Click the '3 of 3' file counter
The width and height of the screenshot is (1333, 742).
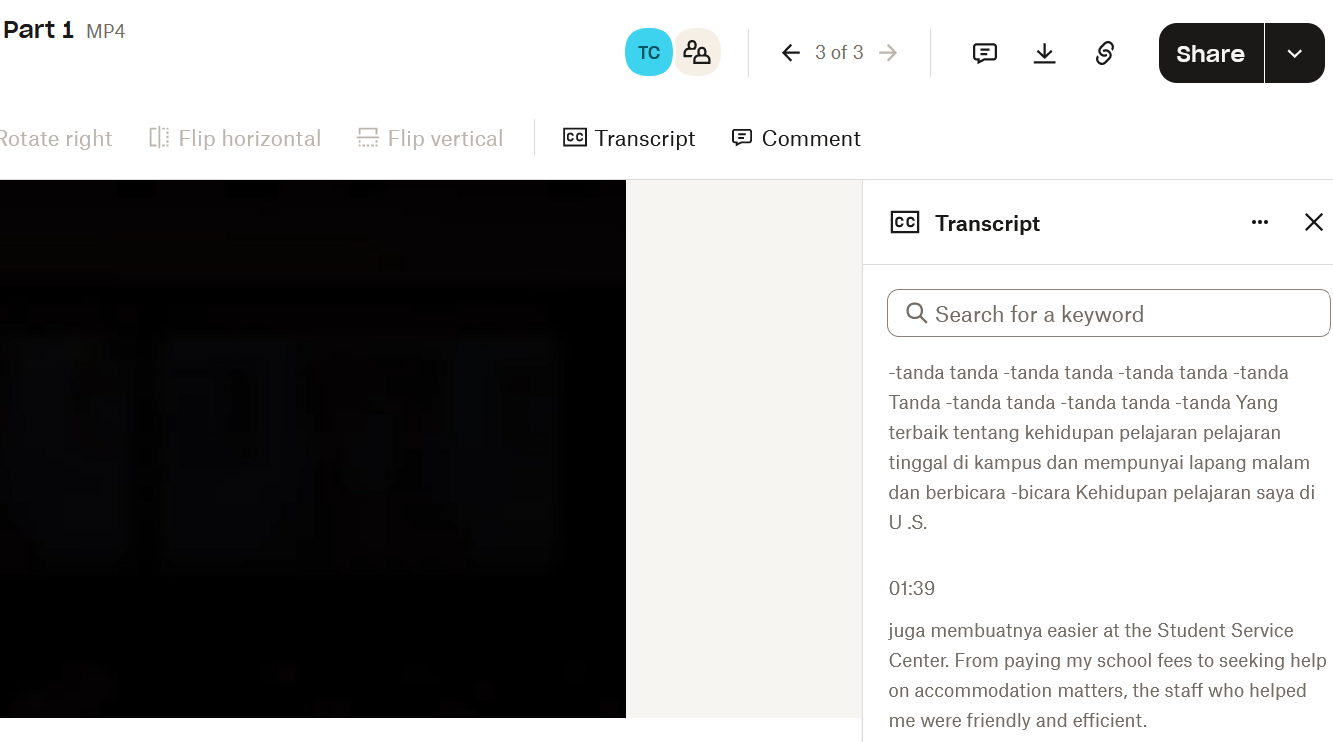point(839,53)
